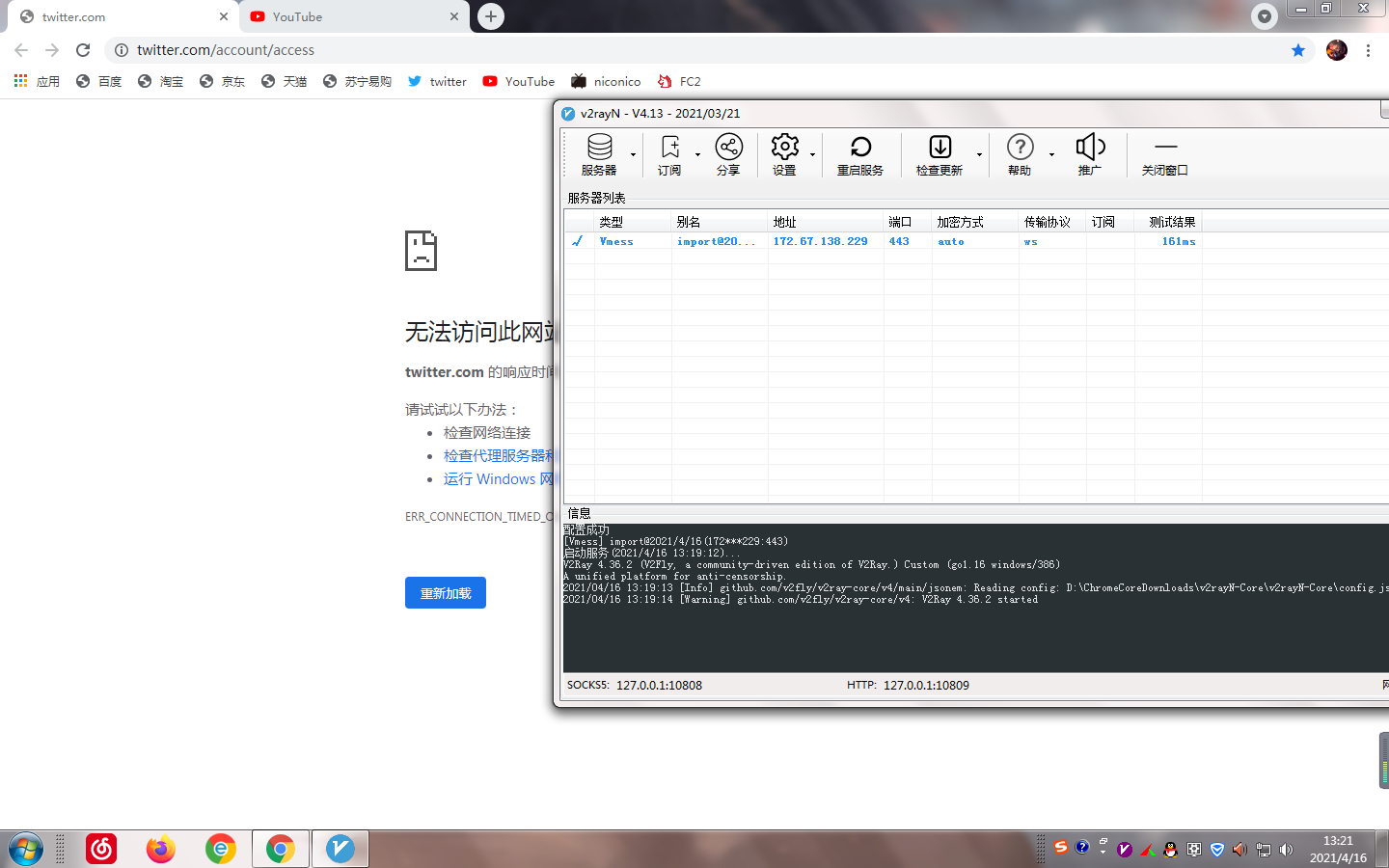Open the 检查代理服务器 troubleshooting link
Image resolution: width=1389 pixels, height=868 pixels.
point(495,455)
